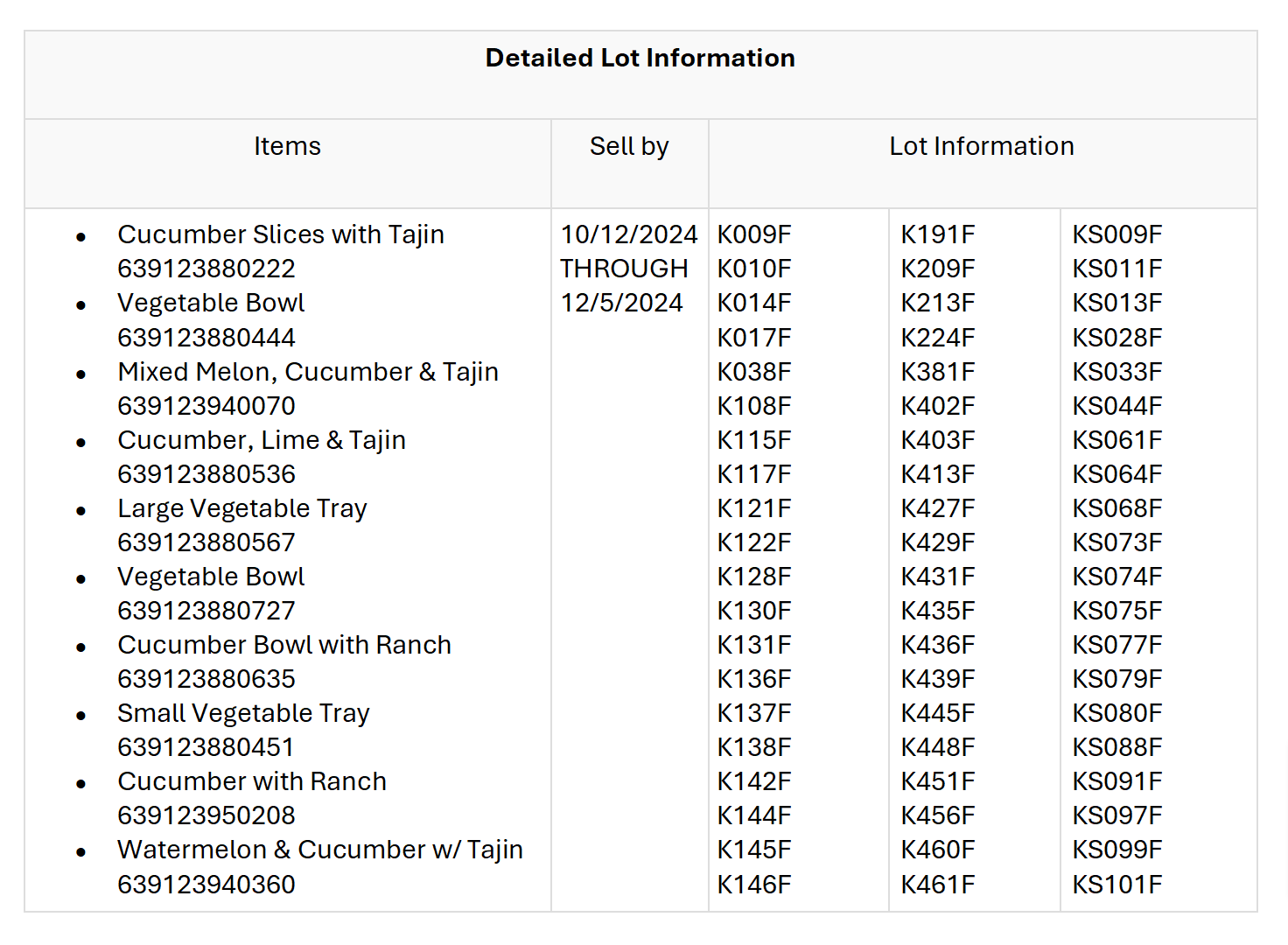Click Cucumber Bowl with Ranch item
Image resolution: width=1288 pixels, height=945 pixels.
(284, 645)
